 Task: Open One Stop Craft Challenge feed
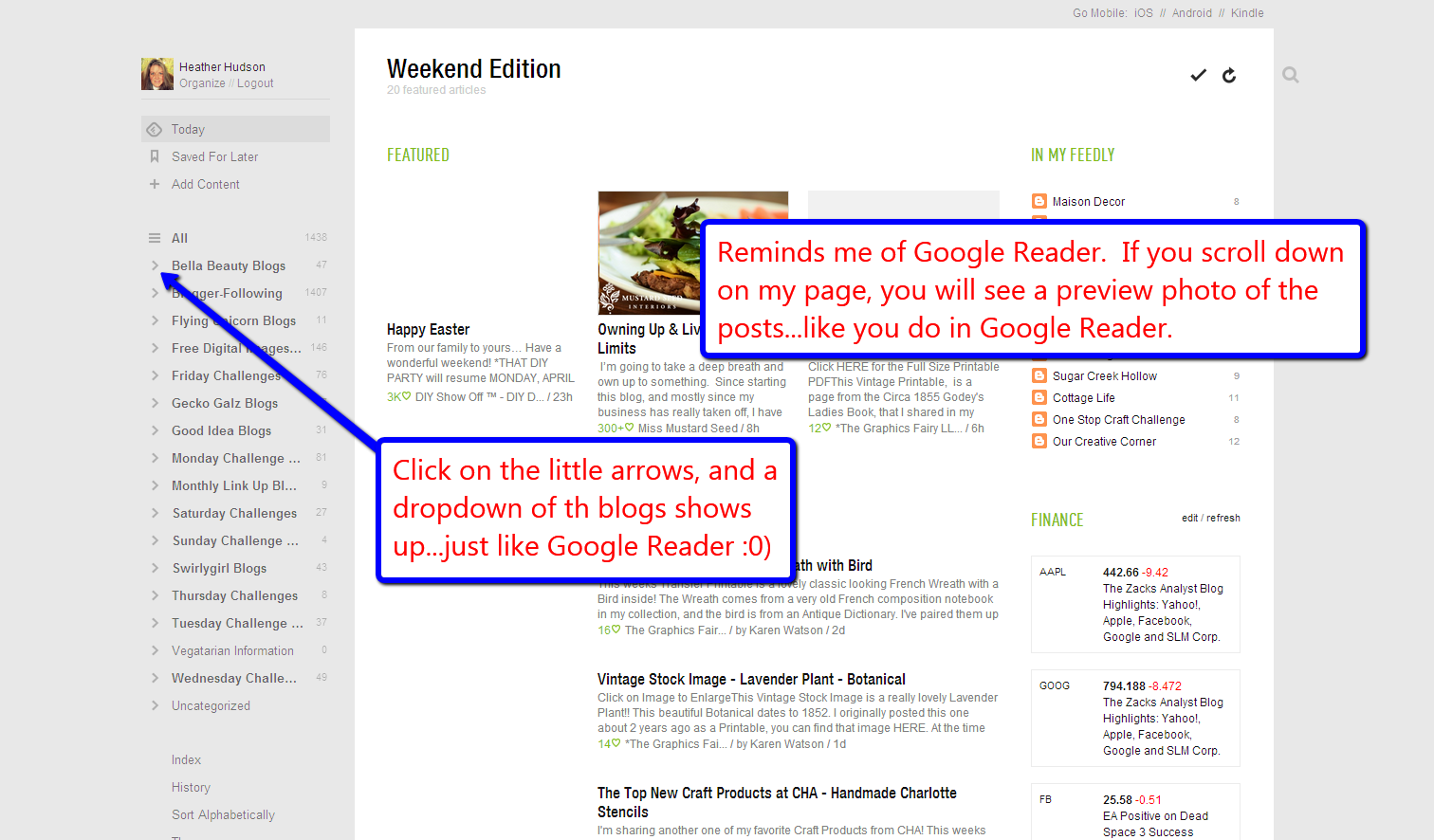1119,419
